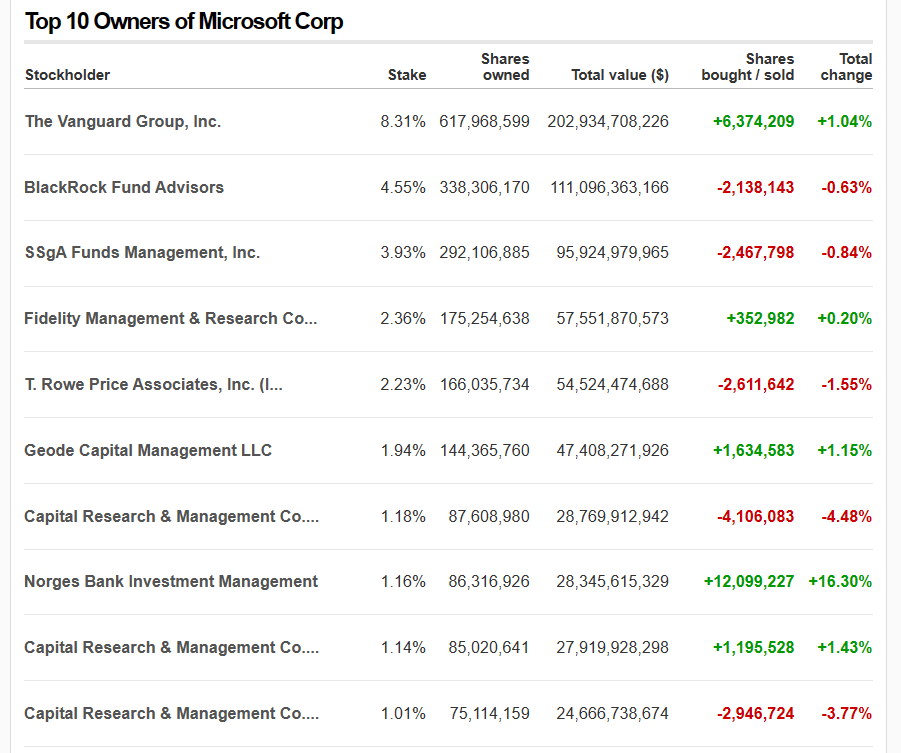Image resolution: width=901 pixels, height=753 pixels.
Task: Open SSgA Funds Management, Inc. entry
Action: click(x=143, y=252)
